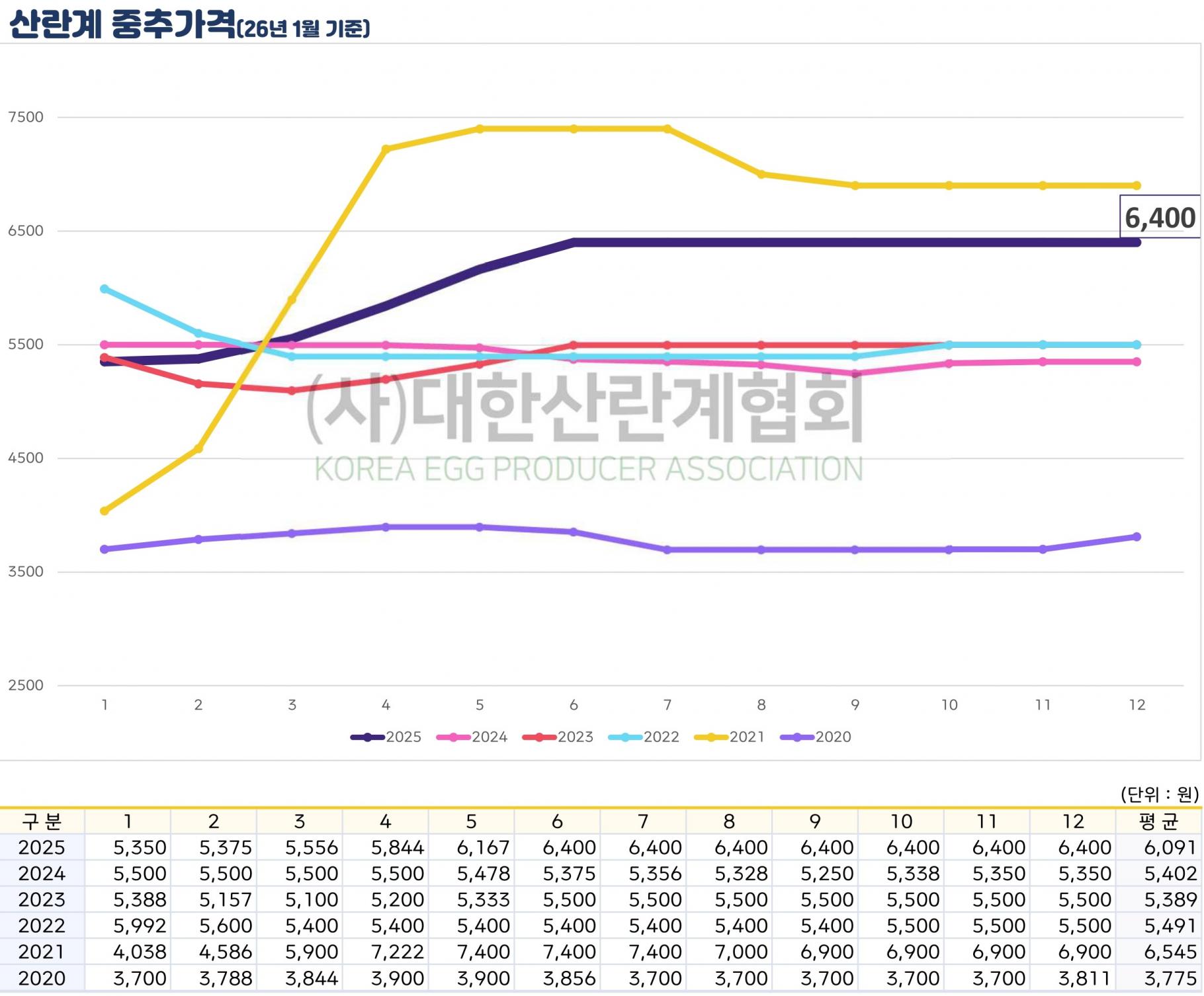Select 2022 line's January data point
This screenshot has height=996, width=1204.
click(x=105, y=289)
